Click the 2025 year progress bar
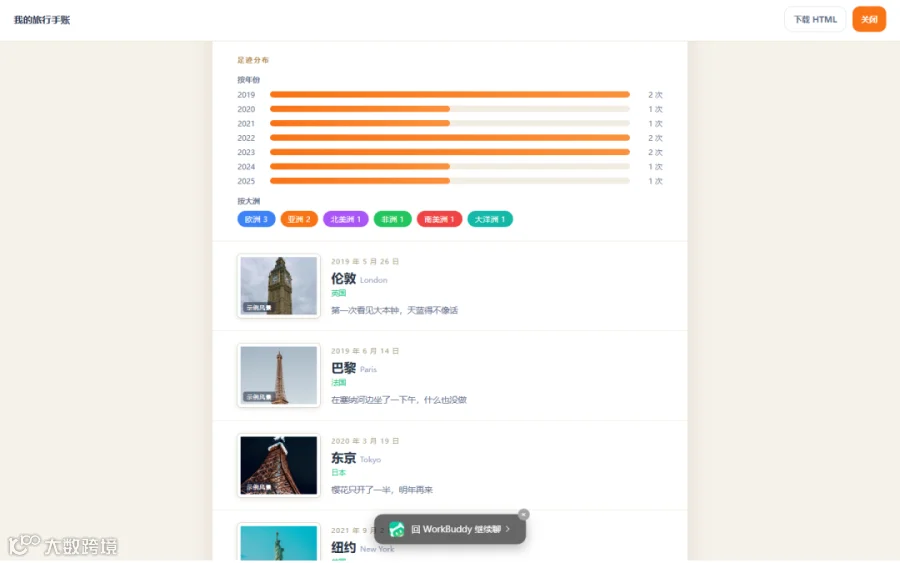 [x=450, y=180]
